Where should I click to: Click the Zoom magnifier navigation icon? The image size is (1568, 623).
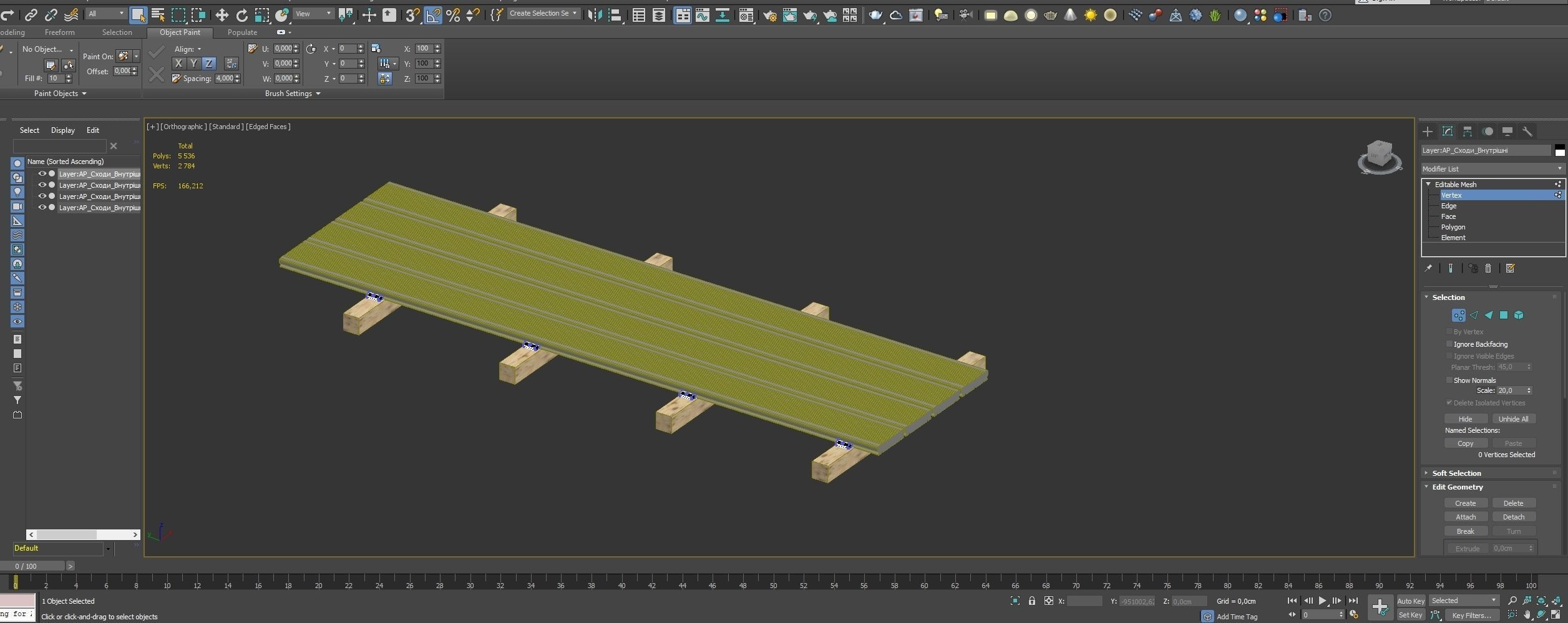coord(1512,601)
